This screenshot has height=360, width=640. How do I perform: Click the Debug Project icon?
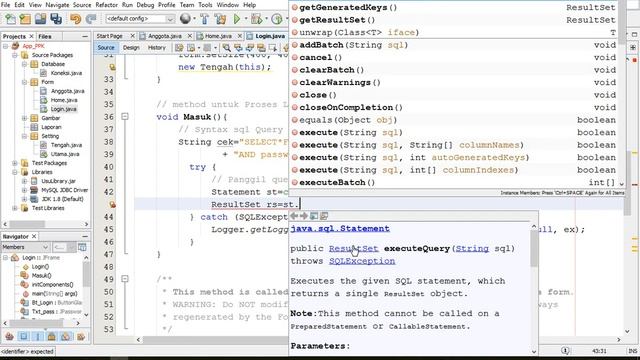257,19
